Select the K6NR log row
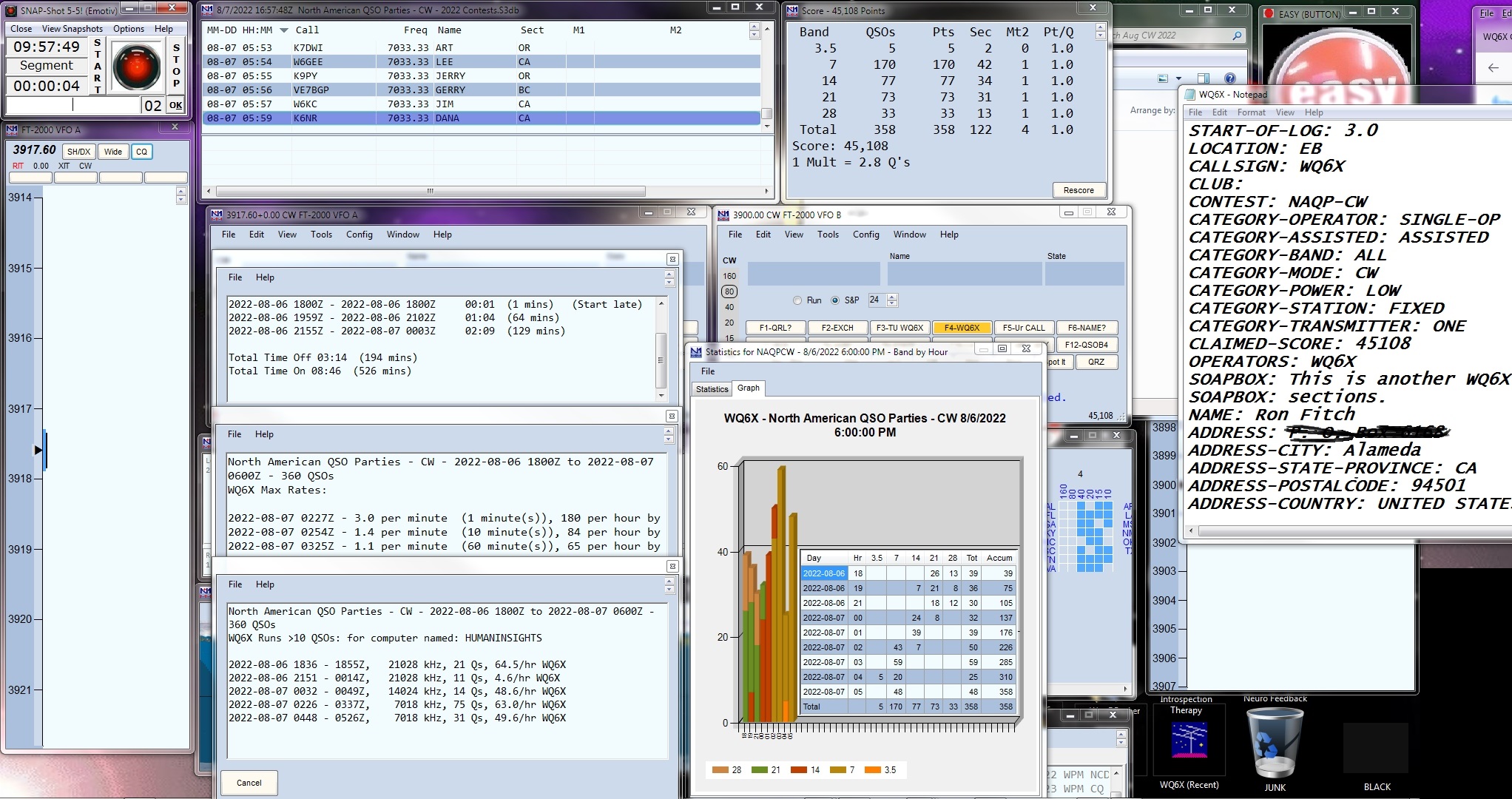The width and height of the screenshot is (1512, 799). pos(482,118)
